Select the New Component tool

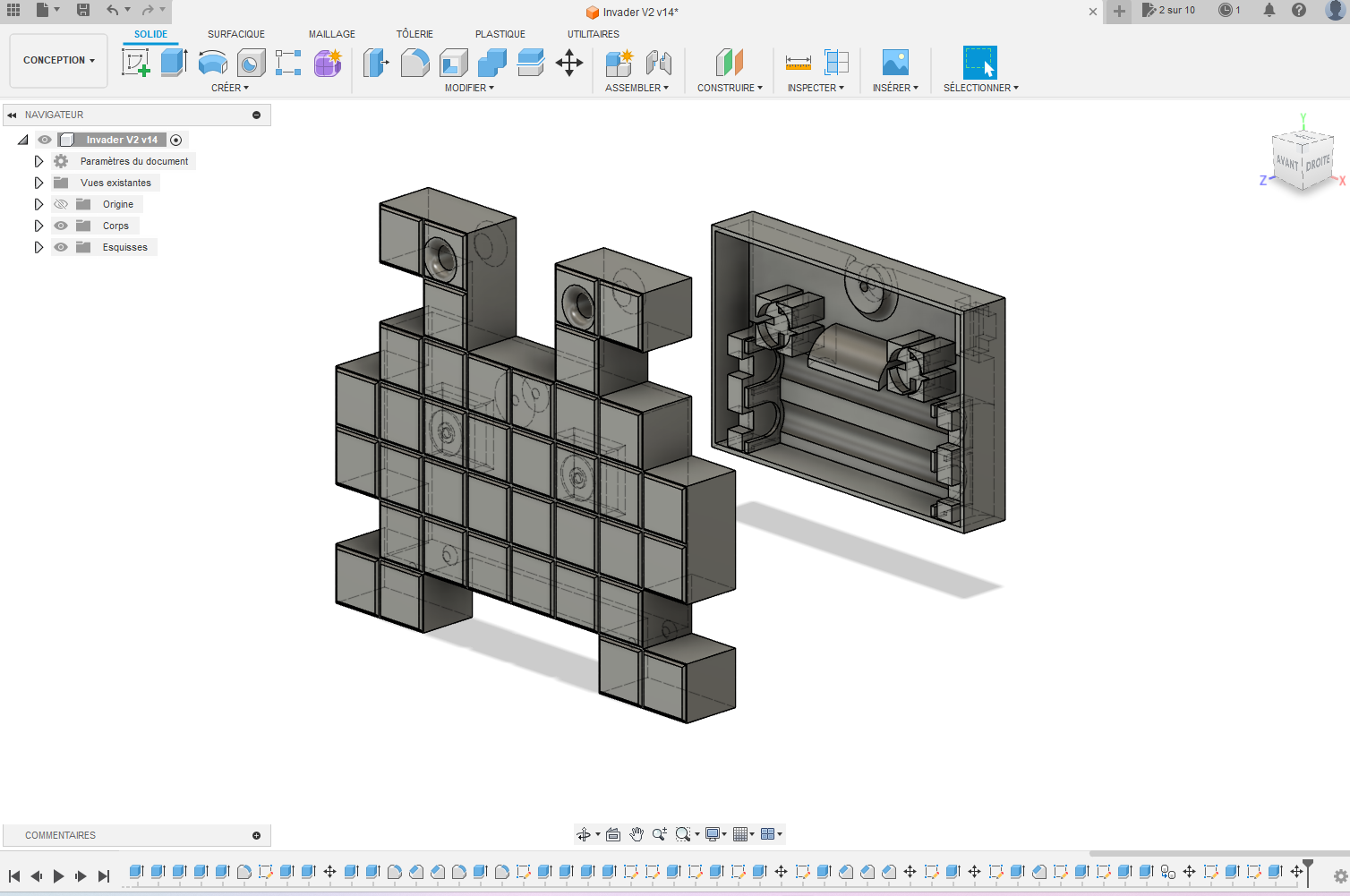(619, 63)
